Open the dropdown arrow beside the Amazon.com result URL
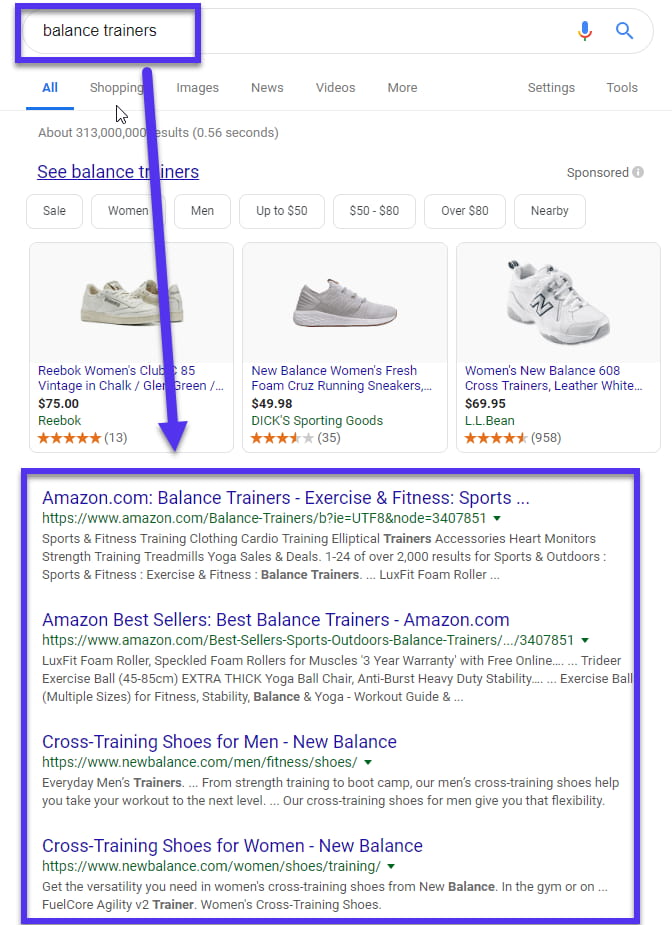The image size is (672, 925). tap(495, 518)
